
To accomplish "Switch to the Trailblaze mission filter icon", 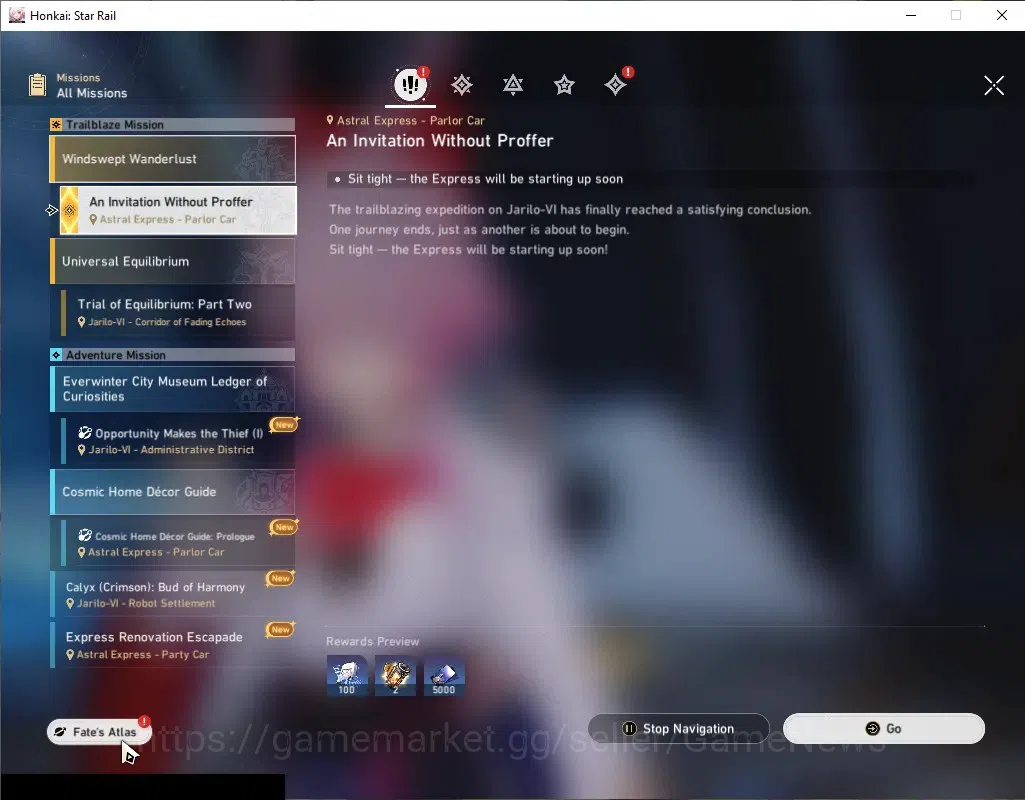I will (462, 85).
